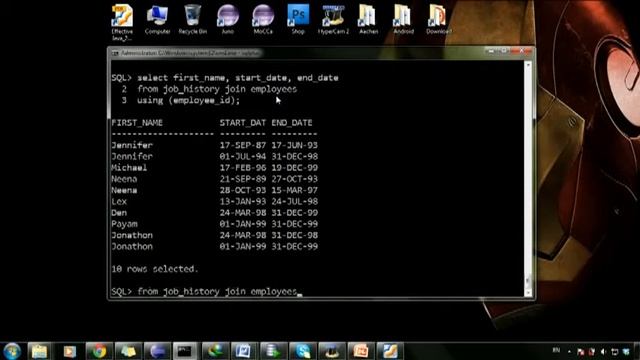640x360 pixels.
Task: Click the Payam row in query output
Action: [x=214, y=224]
